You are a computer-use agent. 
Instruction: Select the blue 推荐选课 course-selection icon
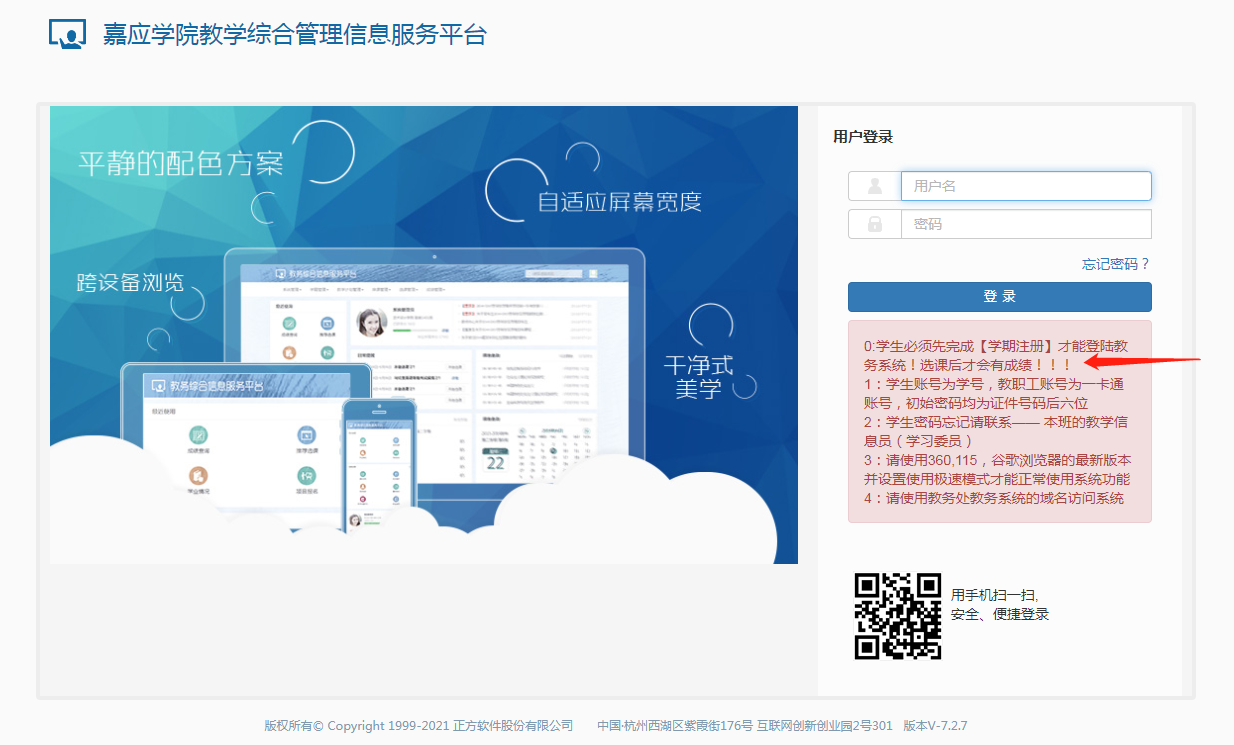pyautogui.click(x=306, y=434)
